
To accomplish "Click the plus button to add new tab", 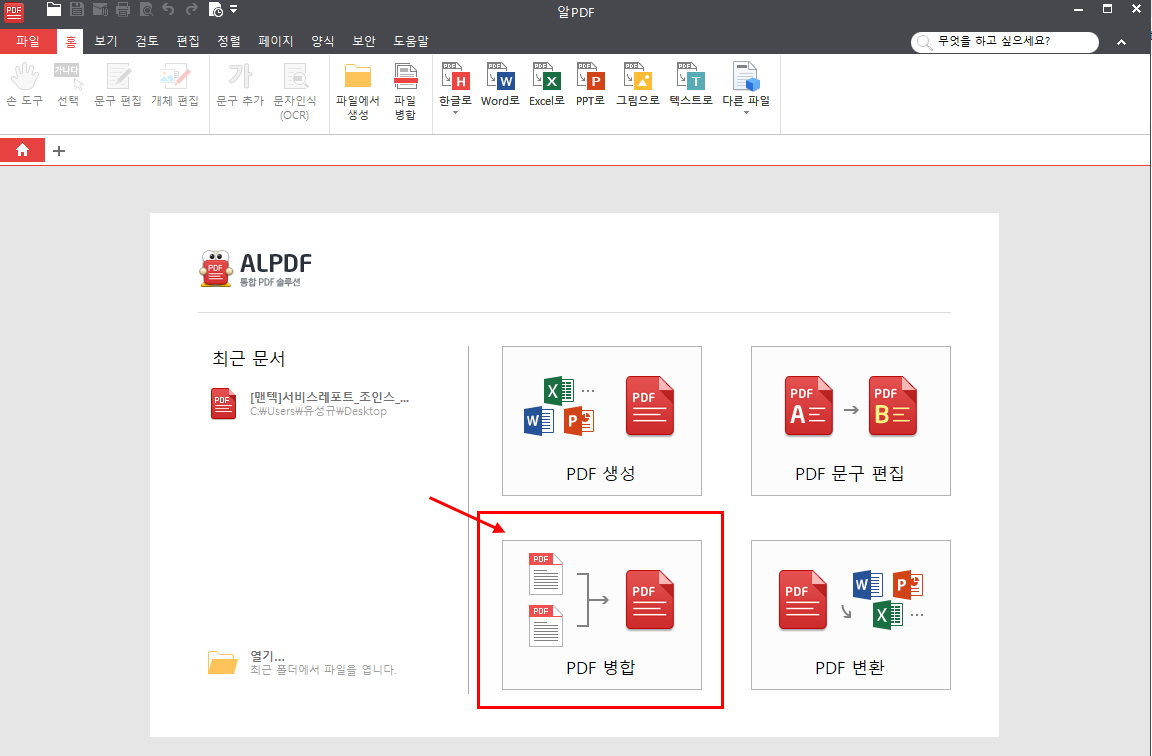I will (x=60, y=151).
